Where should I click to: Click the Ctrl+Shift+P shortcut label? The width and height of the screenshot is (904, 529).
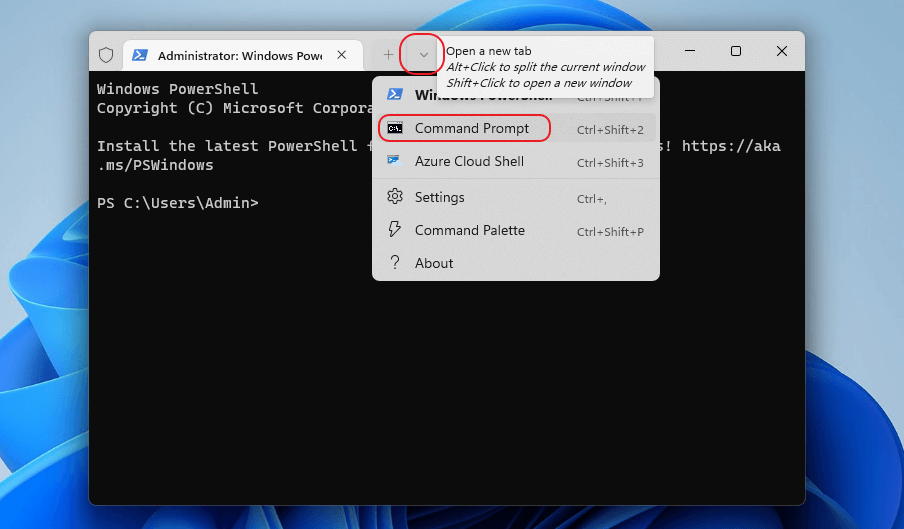coord(610,232)
